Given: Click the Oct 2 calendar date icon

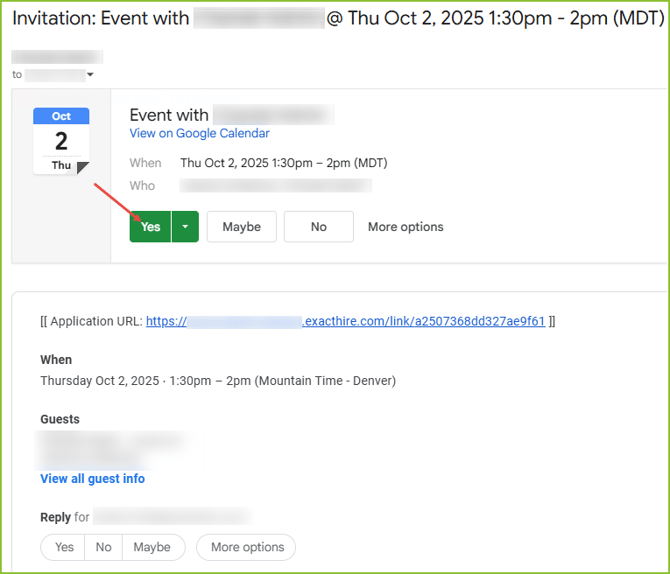Looking at the screenshot, I should (61, 140).
